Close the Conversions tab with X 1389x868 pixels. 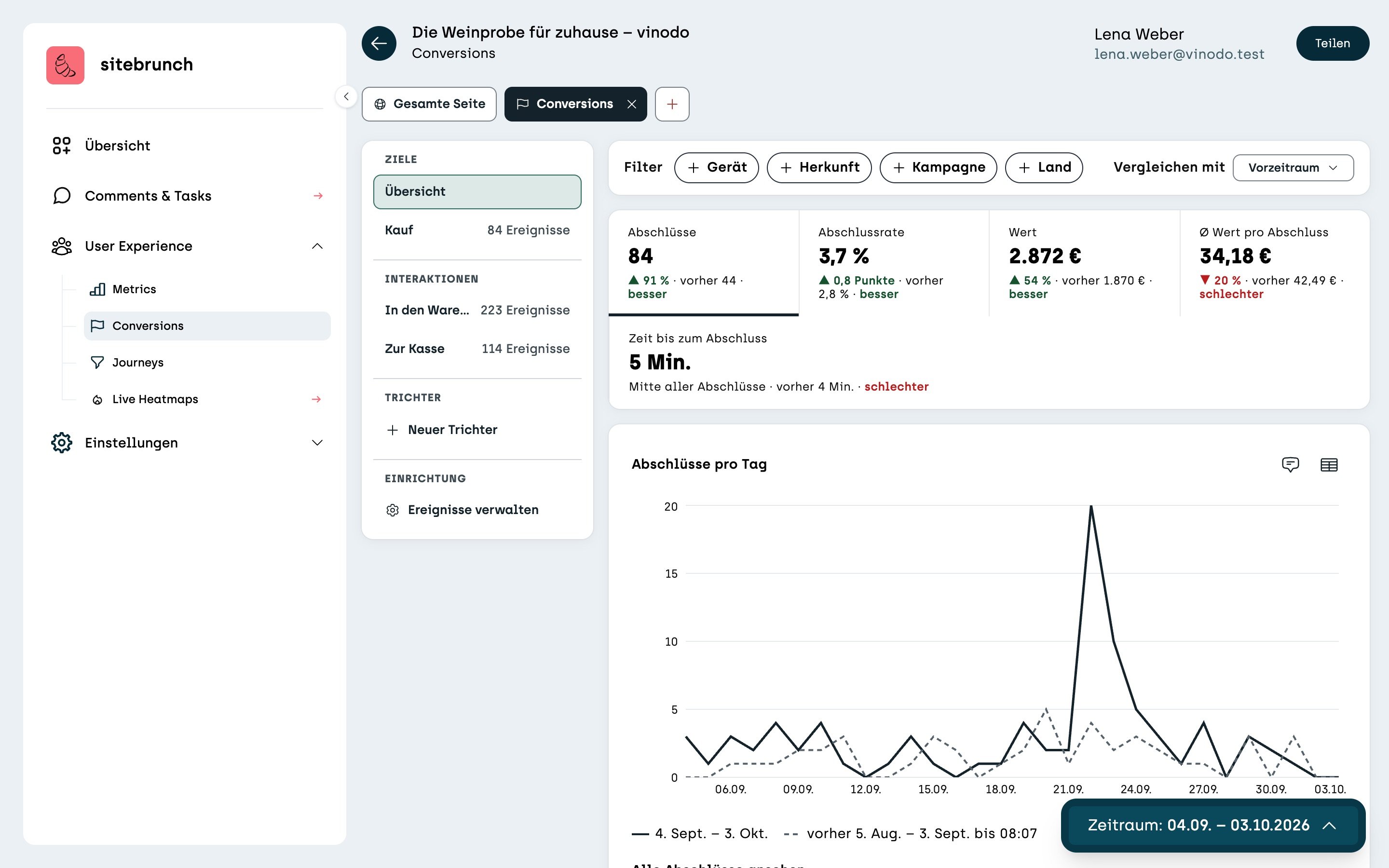631,104
